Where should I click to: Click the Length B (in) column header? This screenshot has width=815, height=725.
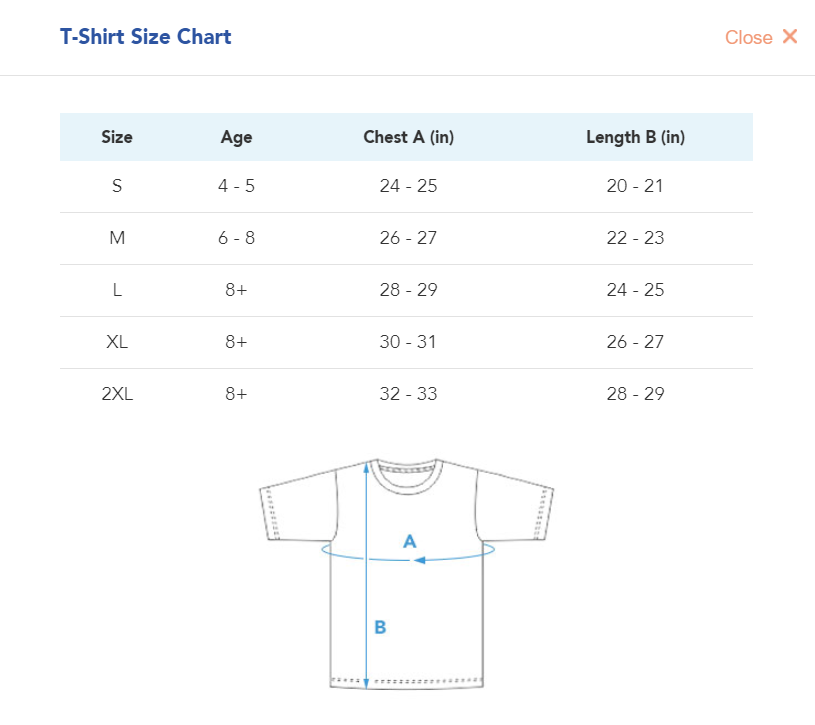click(x=635, y=137)
